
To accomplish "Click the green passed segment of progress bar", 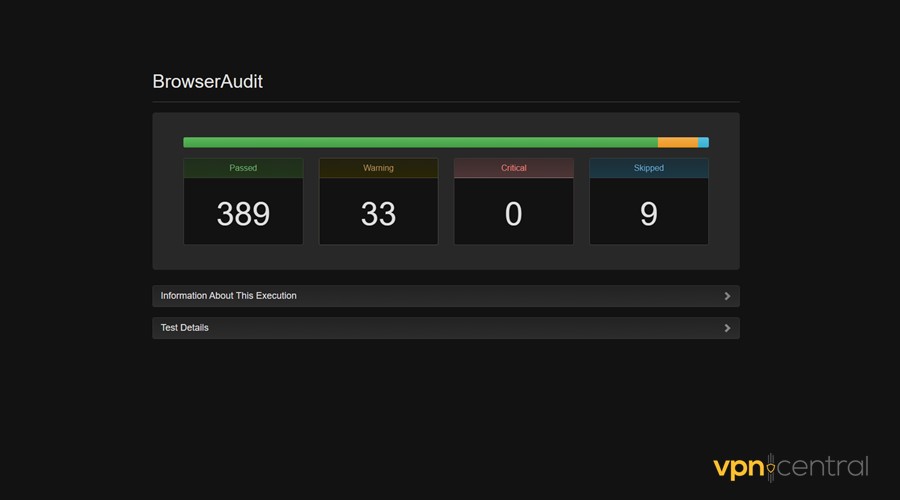I will tap(420, 142).
